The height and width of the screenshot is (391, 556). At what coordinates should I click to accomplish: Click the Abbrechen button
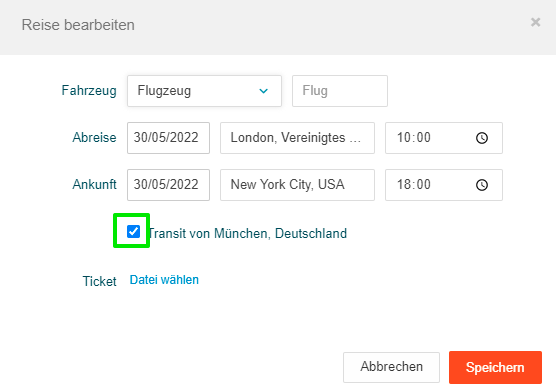391,367
